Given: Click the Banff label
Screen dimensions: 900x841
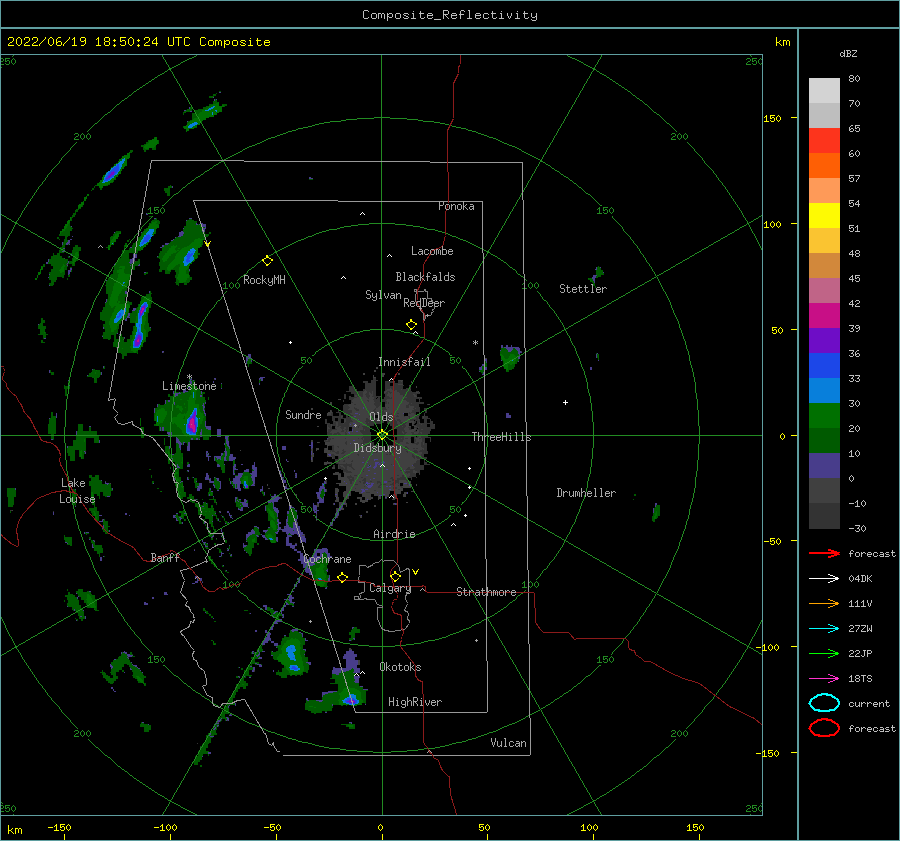Looking at the screenshot, I should coord(165,557).
